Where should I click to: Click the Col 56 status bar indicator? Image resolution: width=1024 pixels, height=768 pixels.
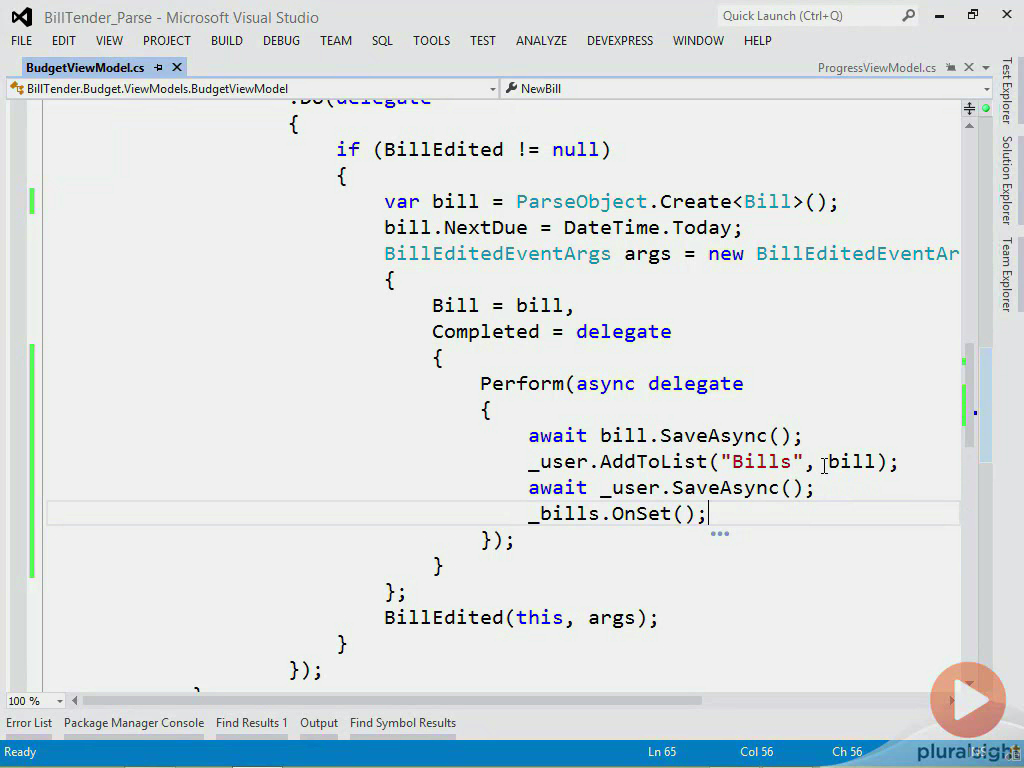[x=756, y=752]
